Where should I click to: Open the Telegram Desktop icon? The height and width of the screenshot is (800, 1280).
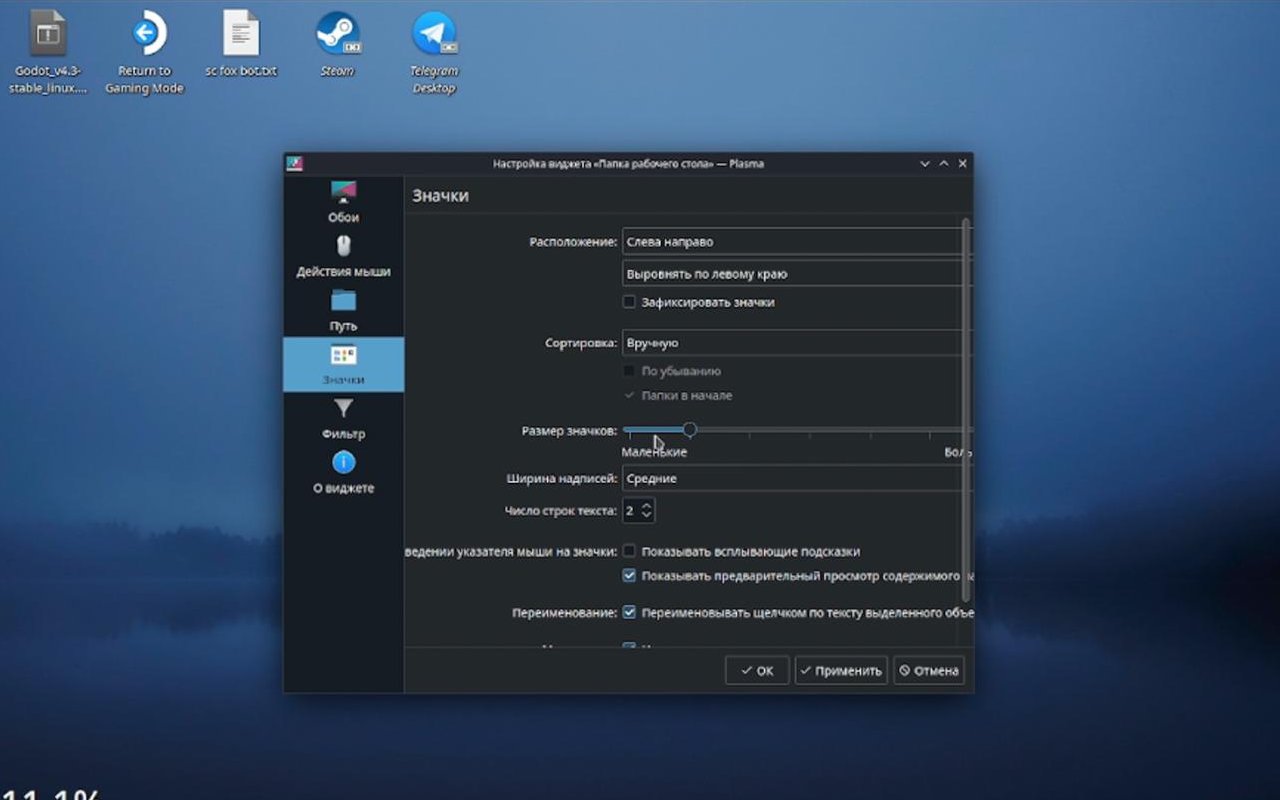pyautogui.click(x=433, y=35)
